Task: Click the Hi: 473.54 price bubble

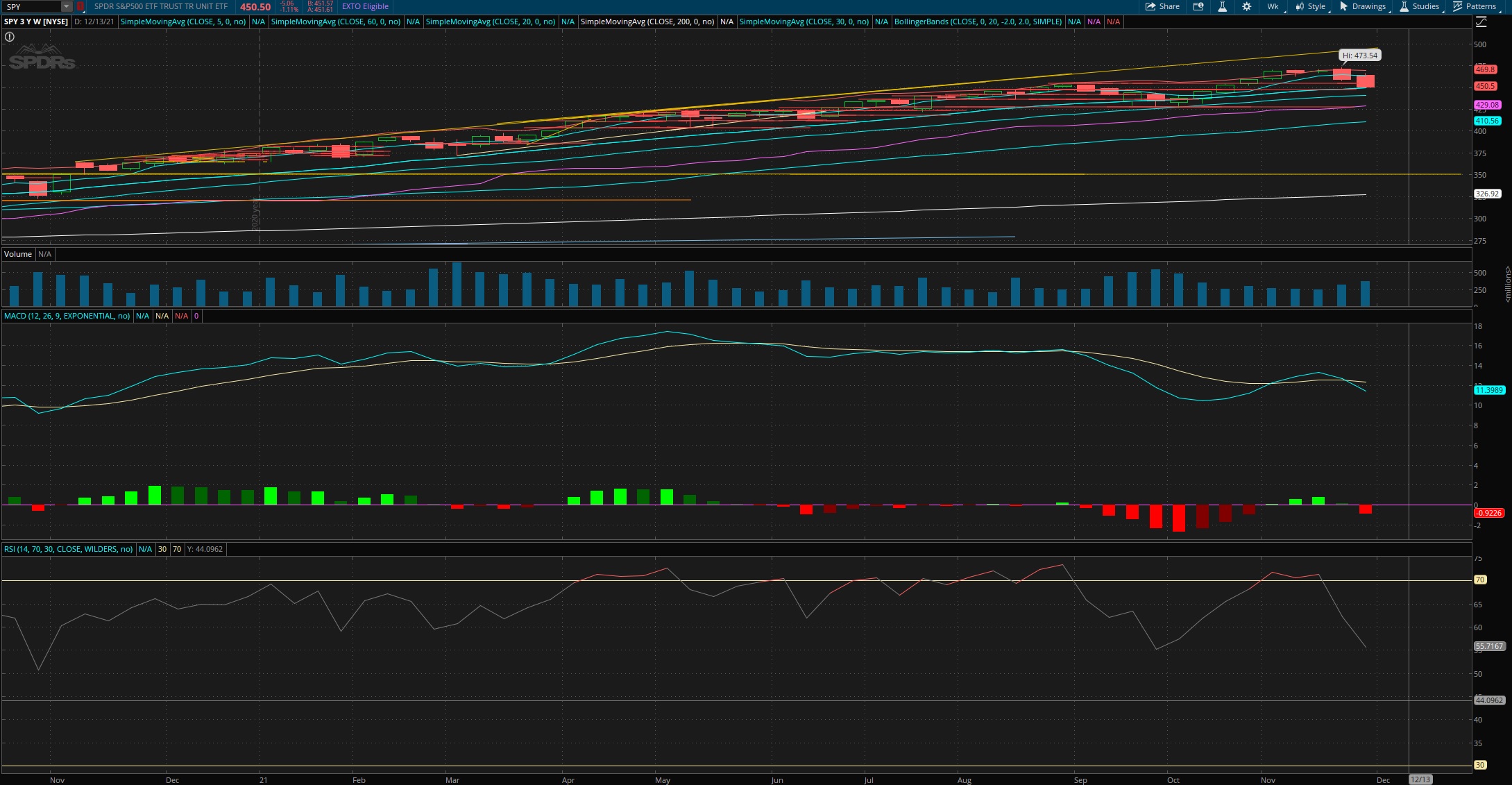Action: 1360,56
